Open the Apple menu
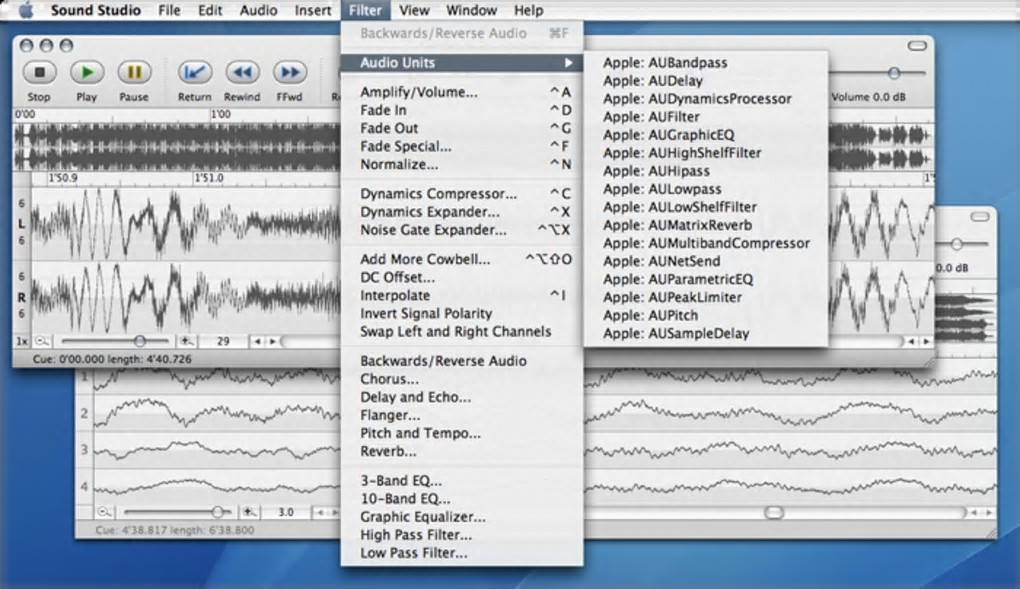 coord(25,10)
